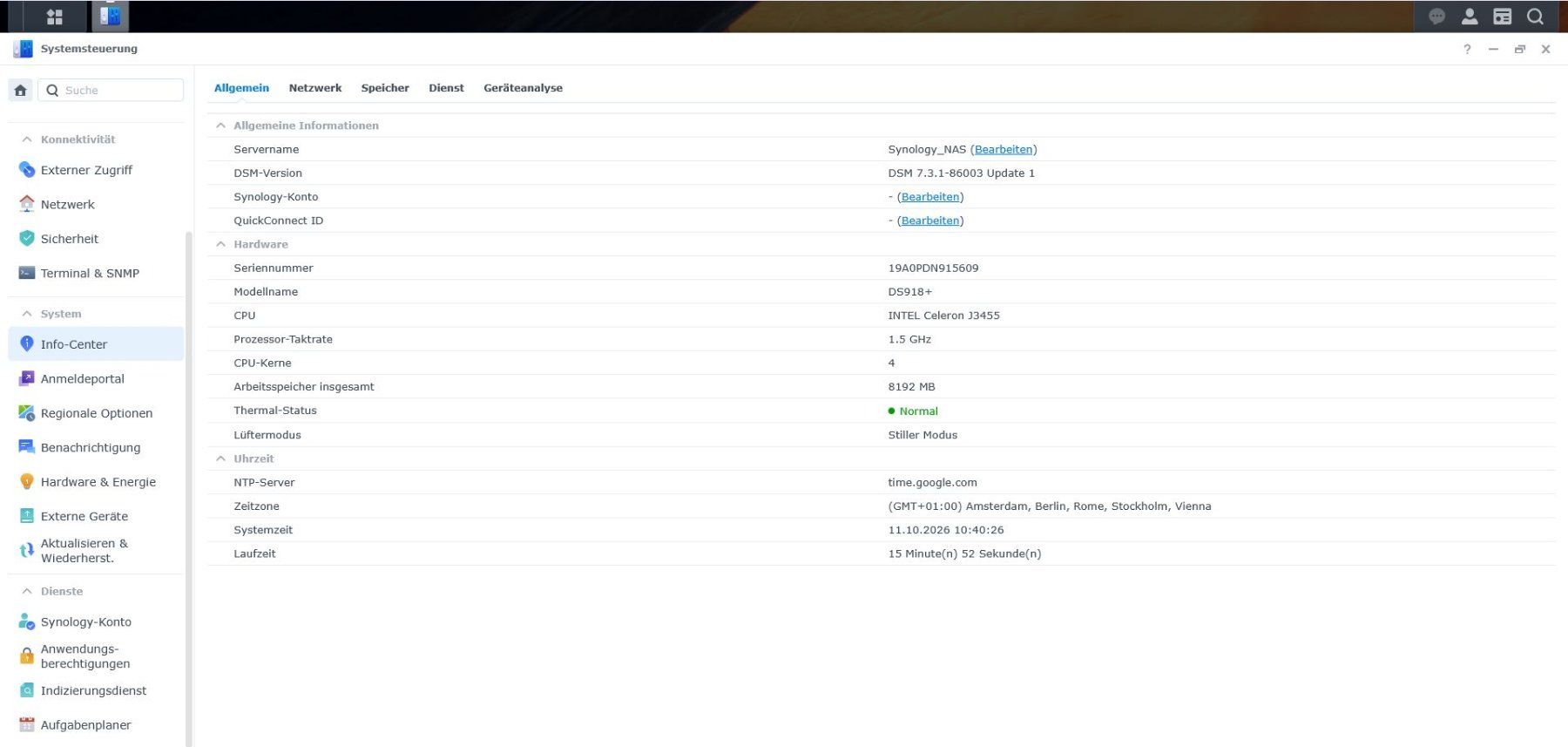Viewport: 1568px width, 747px height.
Task: Switch to the Netzwerk tab
Action: point(315,88)
